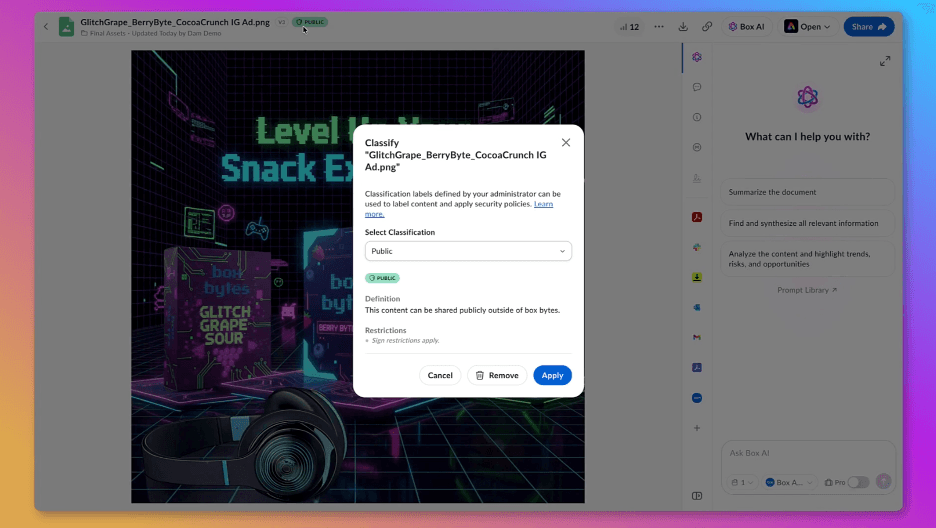Choose Analyze the content and highlight trends

click(808, 259)
